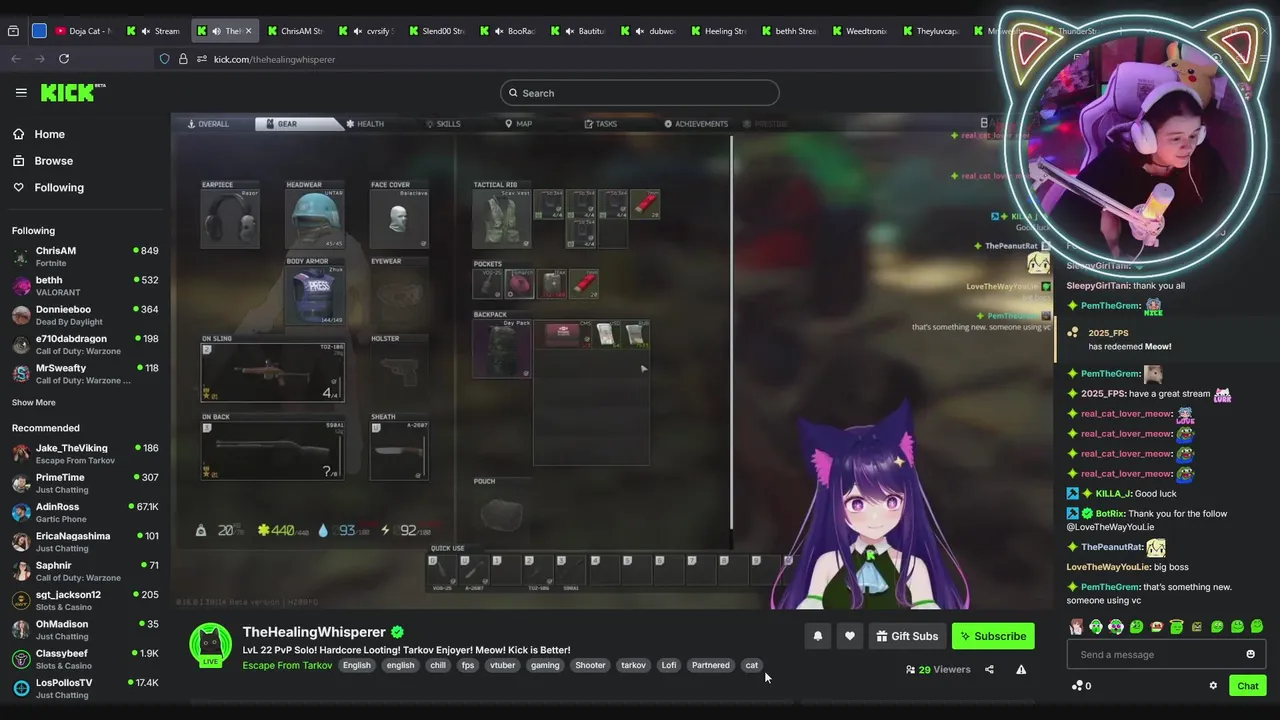Open the emoji picker in message box
The image size is (1280, 720).
click(1250, 654)
